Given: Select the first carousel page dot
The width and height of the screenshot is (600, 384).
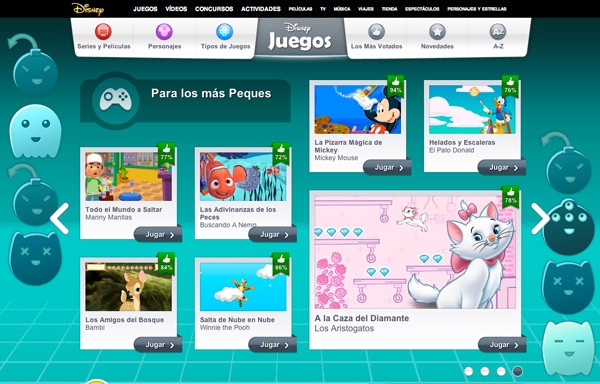Looking at the screenshot, I should 469,371.
